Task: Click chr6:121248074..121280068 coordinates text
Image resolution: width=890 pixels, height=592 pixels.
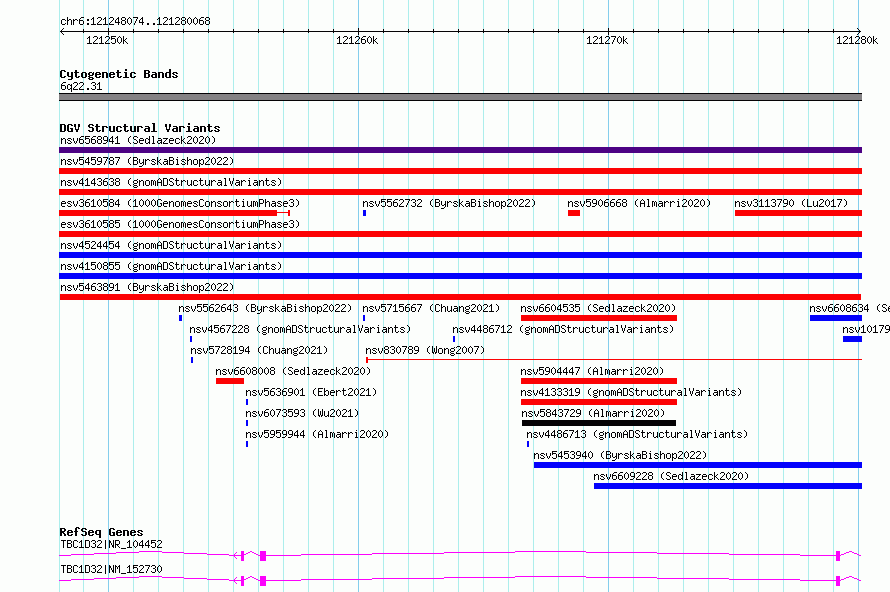Action: click(135, 21)
